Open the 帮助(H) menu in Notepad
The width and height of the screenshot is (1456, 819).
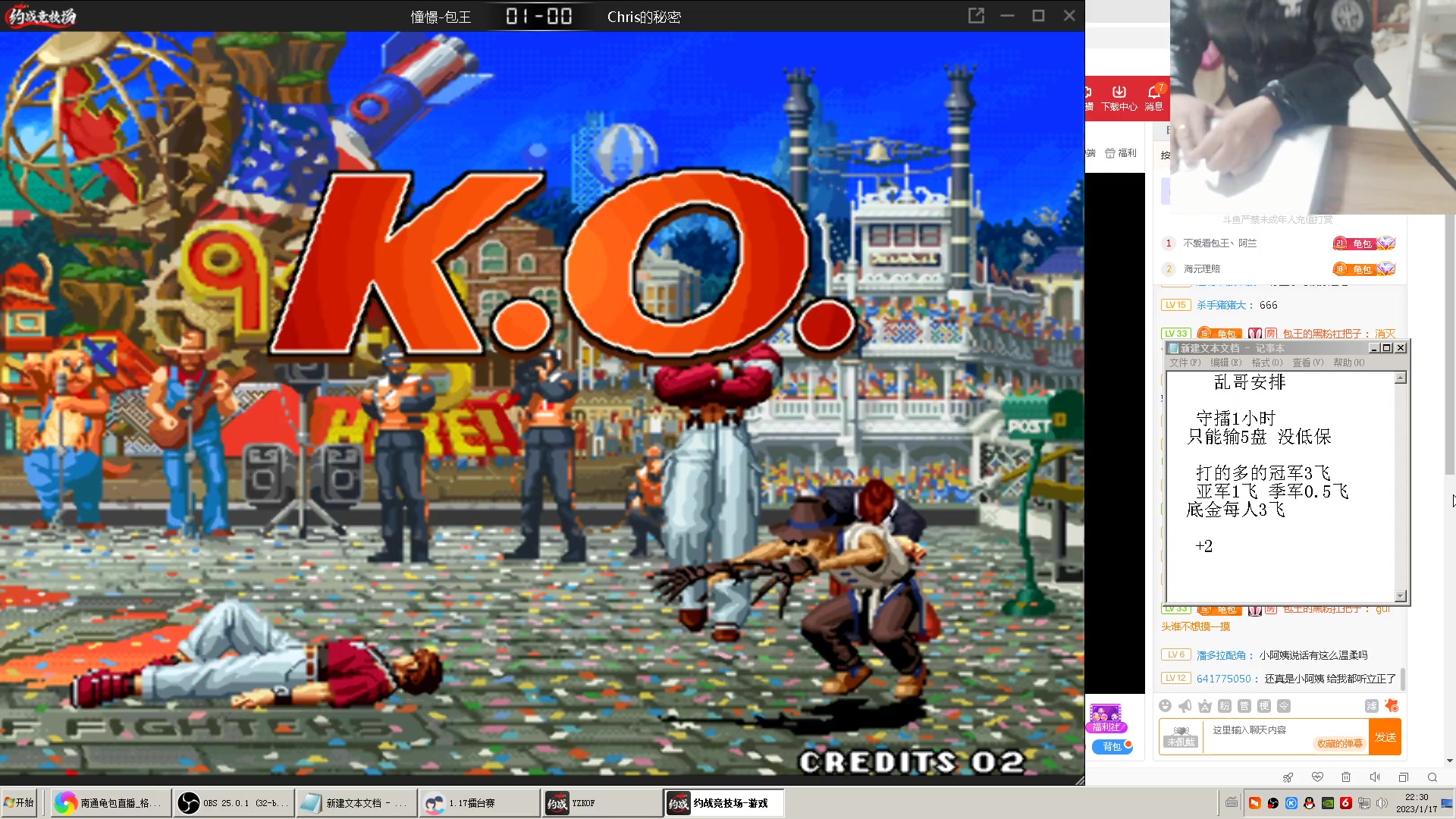[x=1349, y=363]
